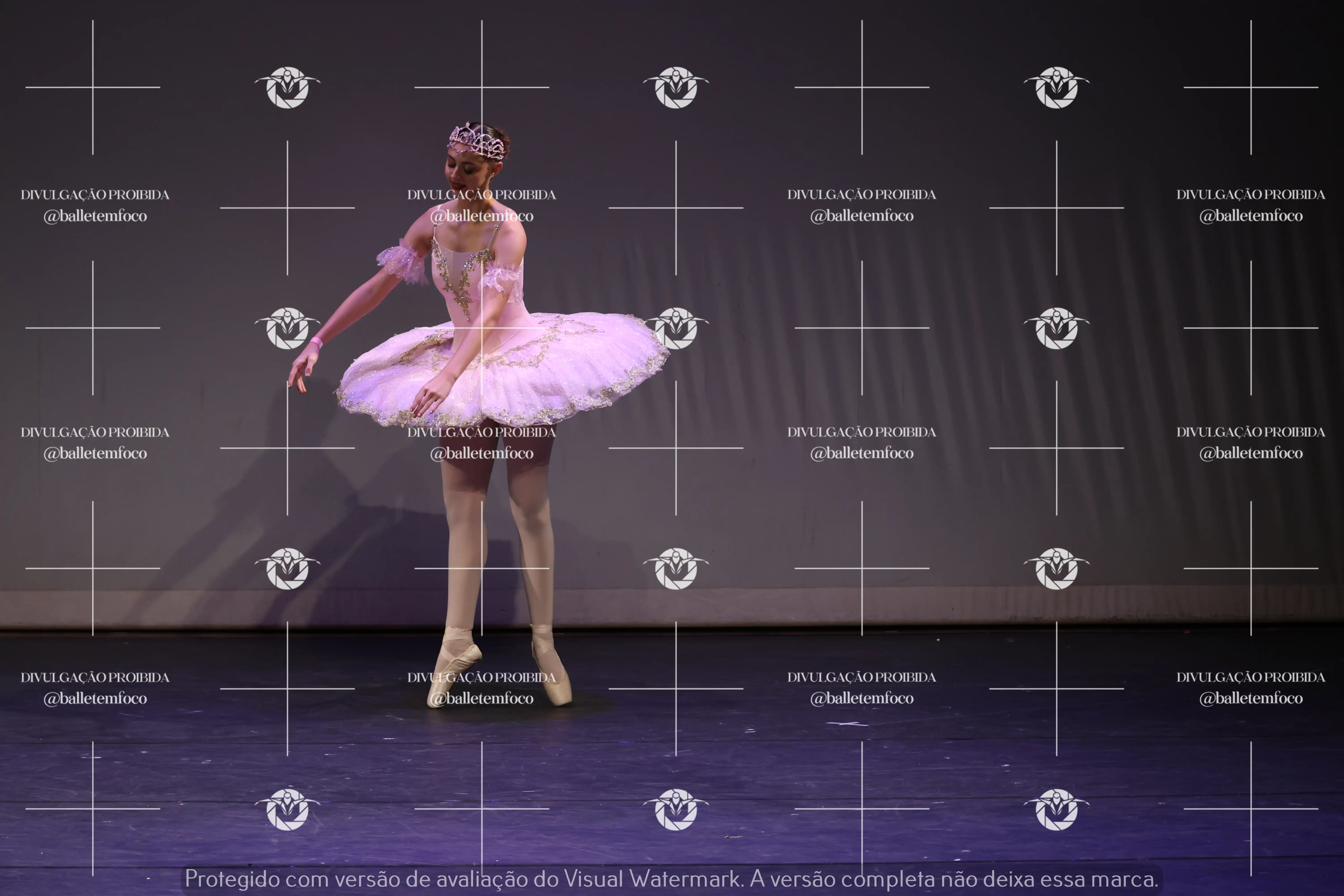
Task: Click the watermark logo above the dancer's tiara
Action: tap(676, 87)
